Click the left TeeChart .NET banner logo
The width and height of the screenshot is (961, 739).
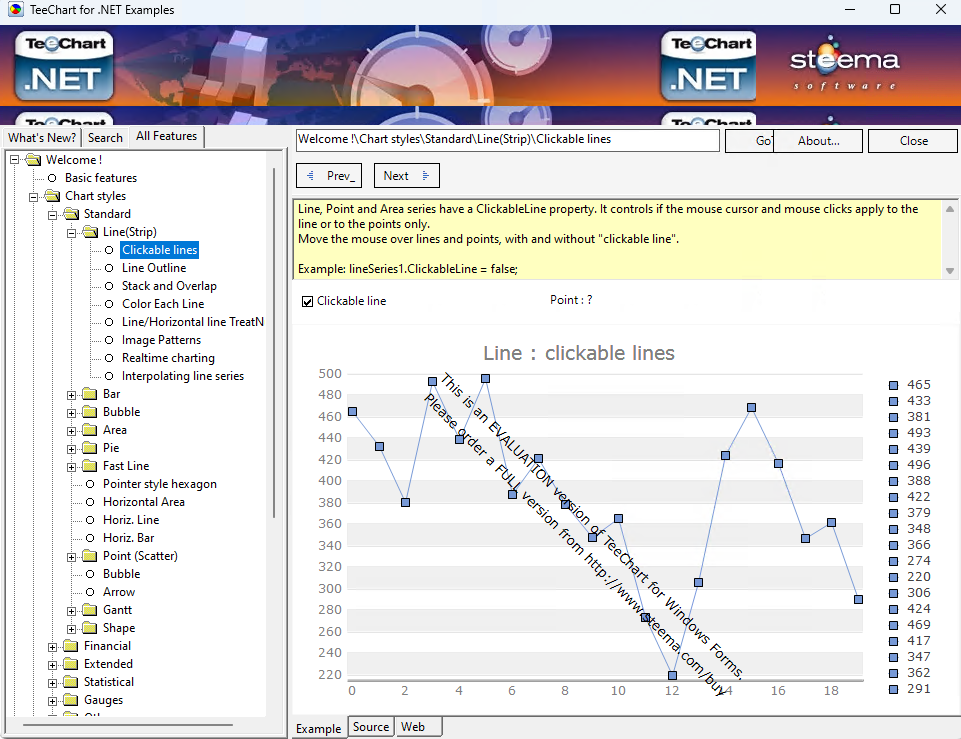64,65
